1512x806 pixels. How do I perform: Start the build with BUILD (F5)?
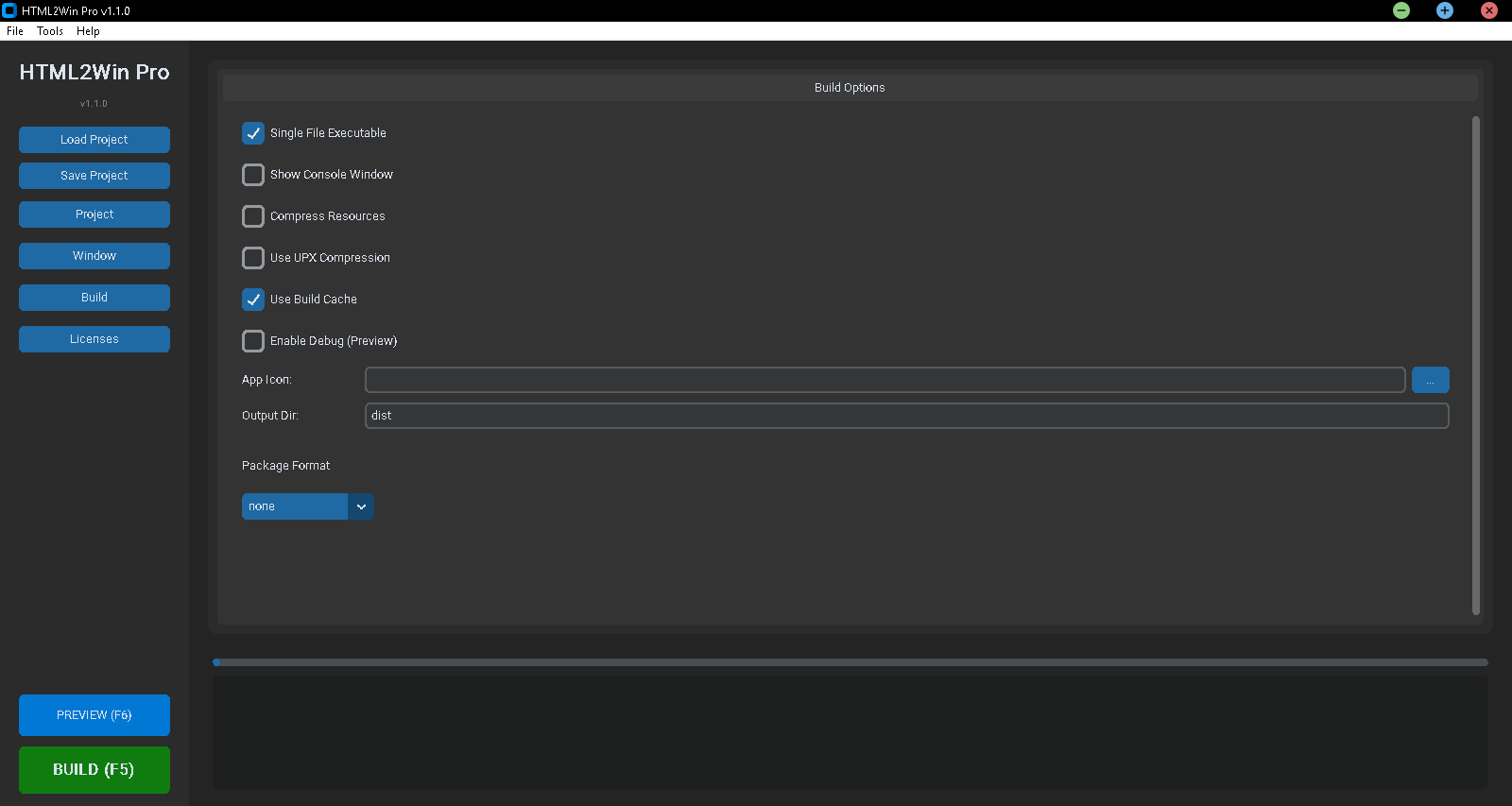tap(94, 770)
